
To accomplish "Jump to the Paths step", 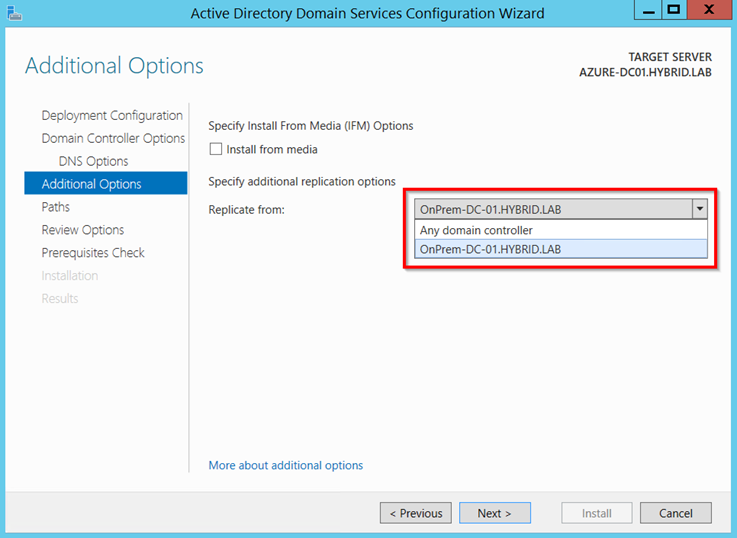I will point(55,207).
